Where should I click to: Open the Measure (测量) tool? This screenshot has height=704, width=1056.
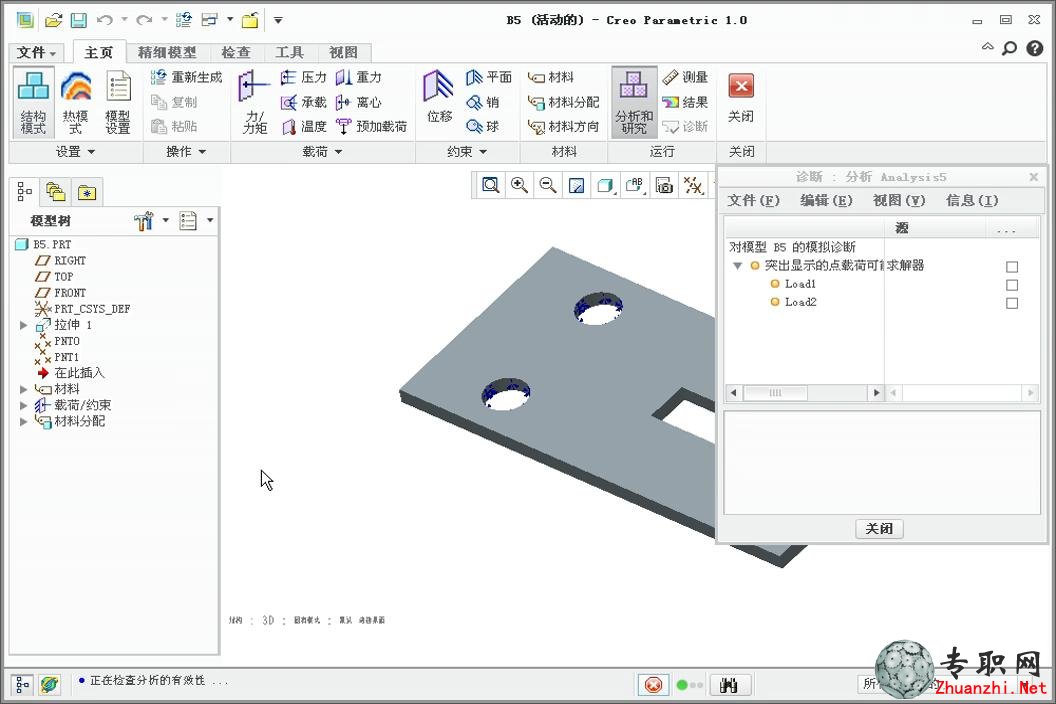(x=685, y=77)
